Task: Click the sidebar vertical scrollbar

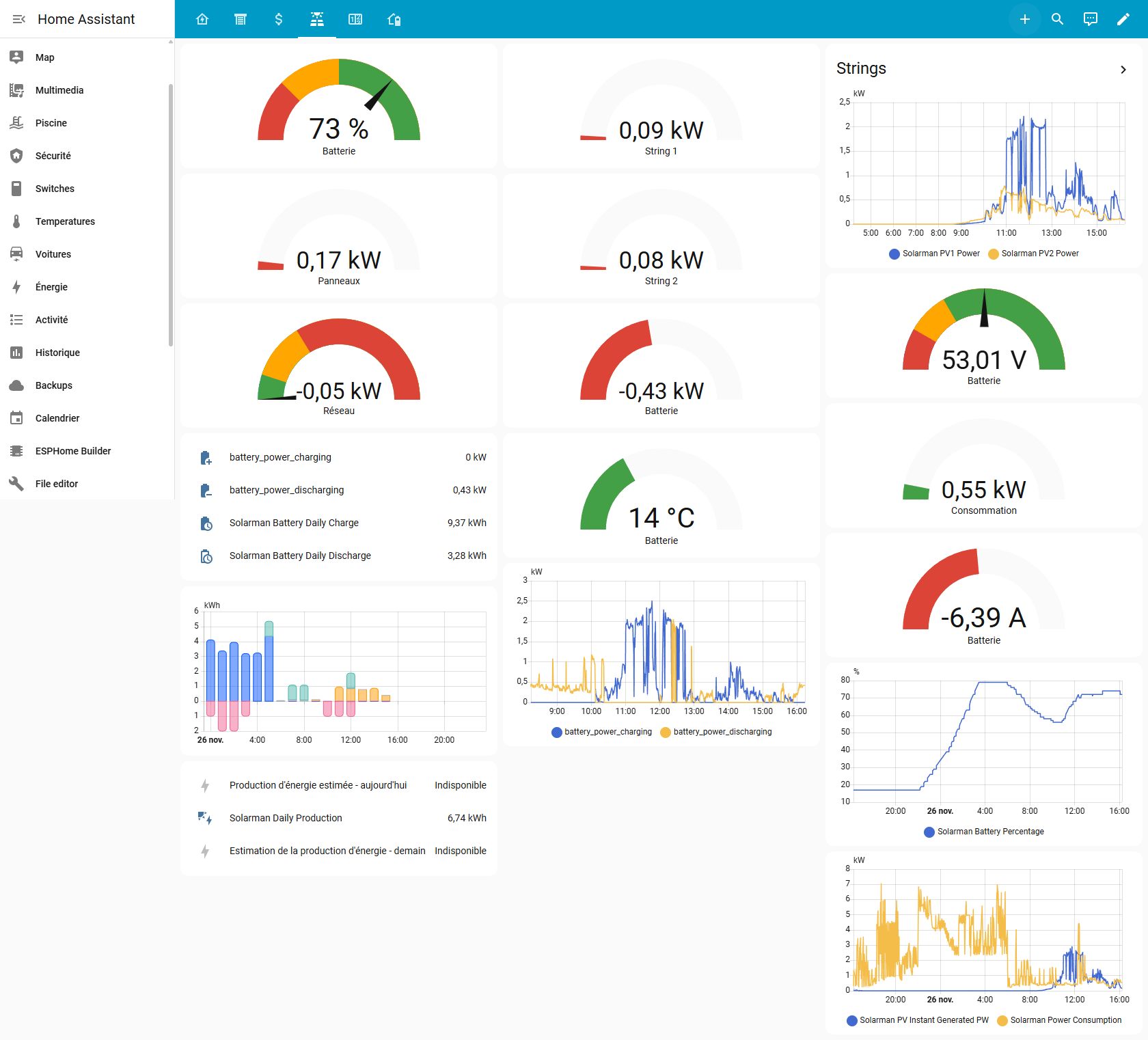Action: tap(170, 215)
